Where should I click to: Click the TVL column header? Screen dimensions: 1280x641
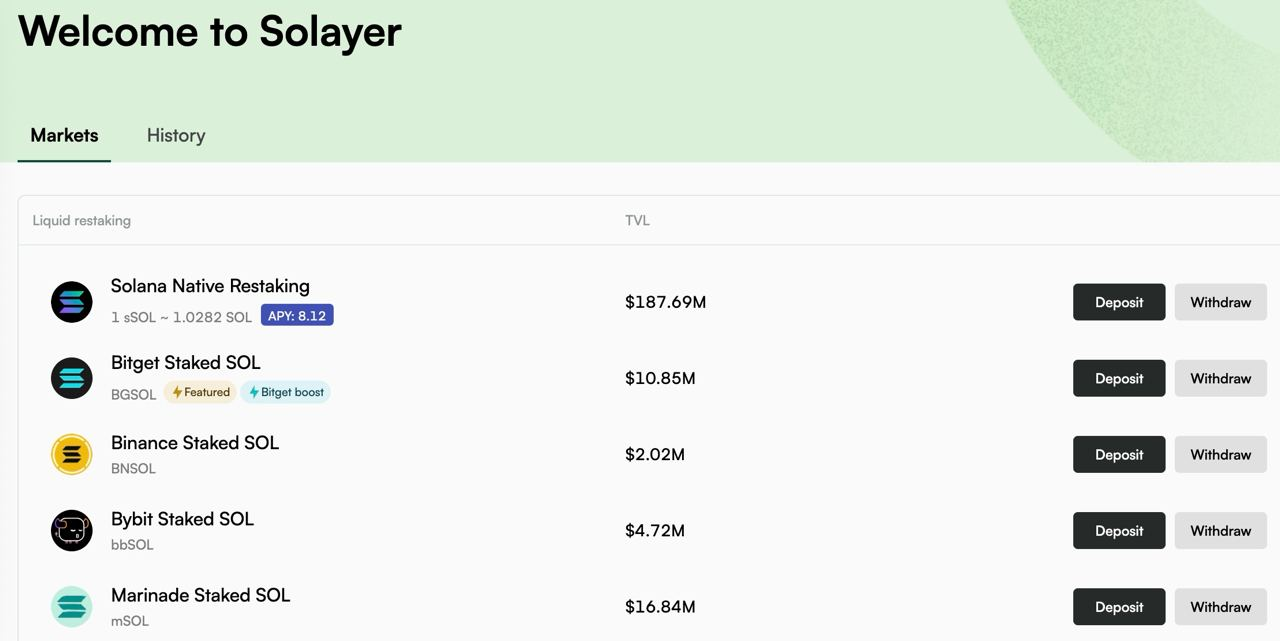[637, 220]
